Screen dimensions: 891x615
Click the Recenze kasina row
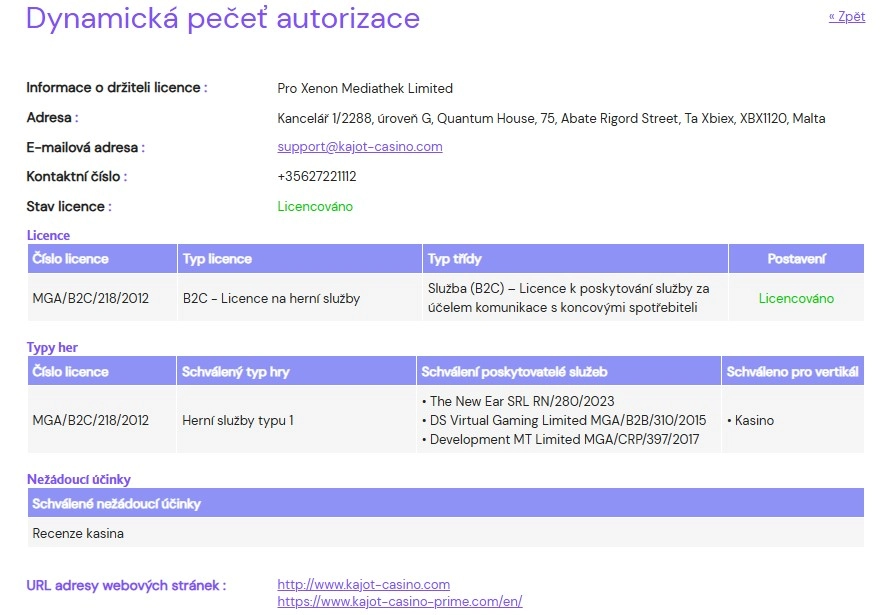coord(446,533)
